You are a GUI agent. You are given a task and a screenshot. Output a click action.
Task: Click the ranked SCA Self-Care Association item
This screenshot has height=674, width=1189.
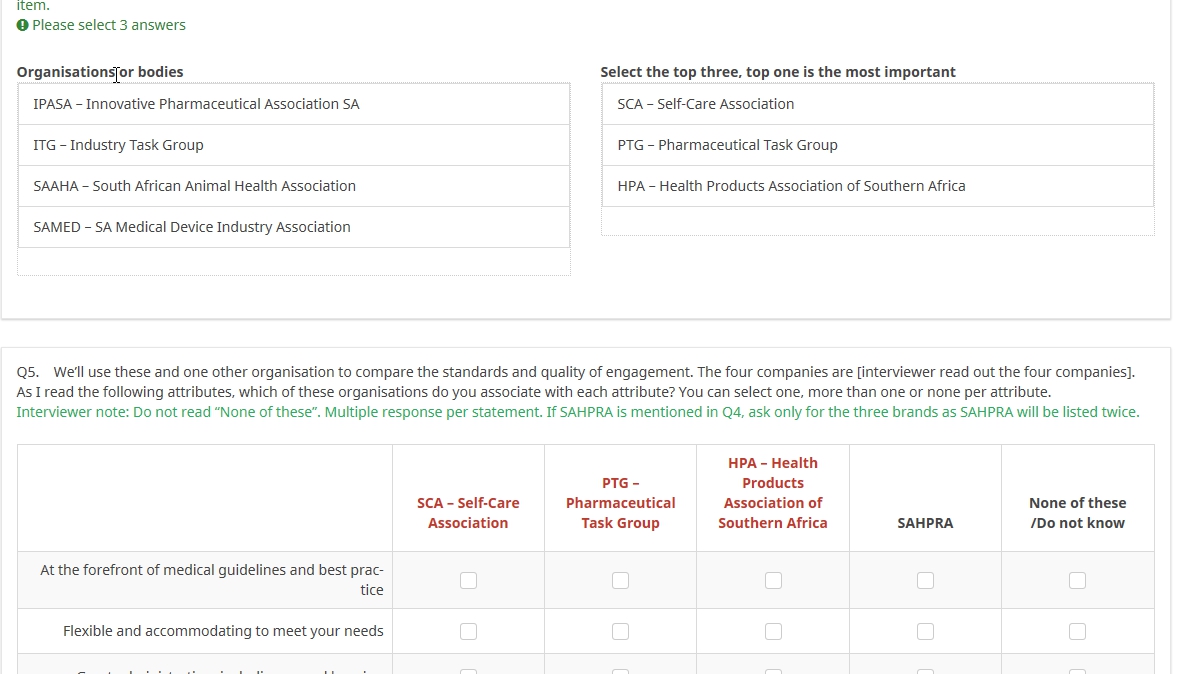tap(877, 104)
